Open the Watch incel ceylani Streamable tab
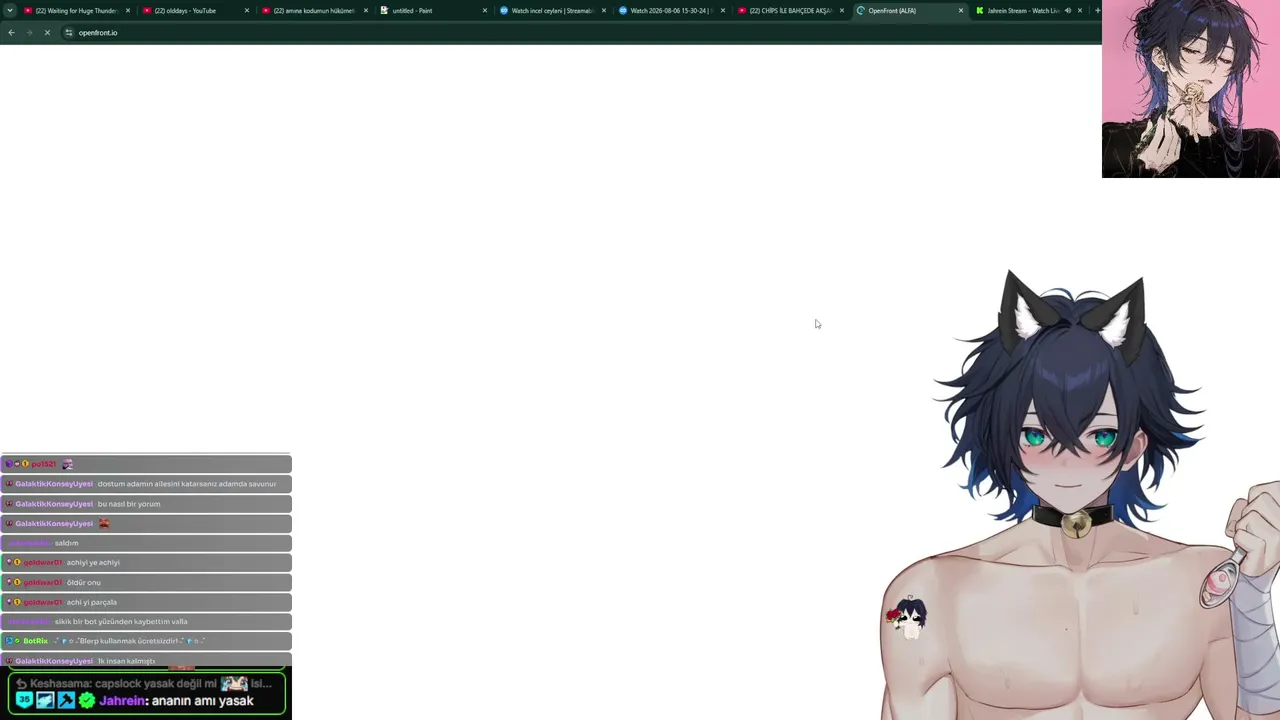This screenshot has width=1280, height=720. click(x=553, y=11)
